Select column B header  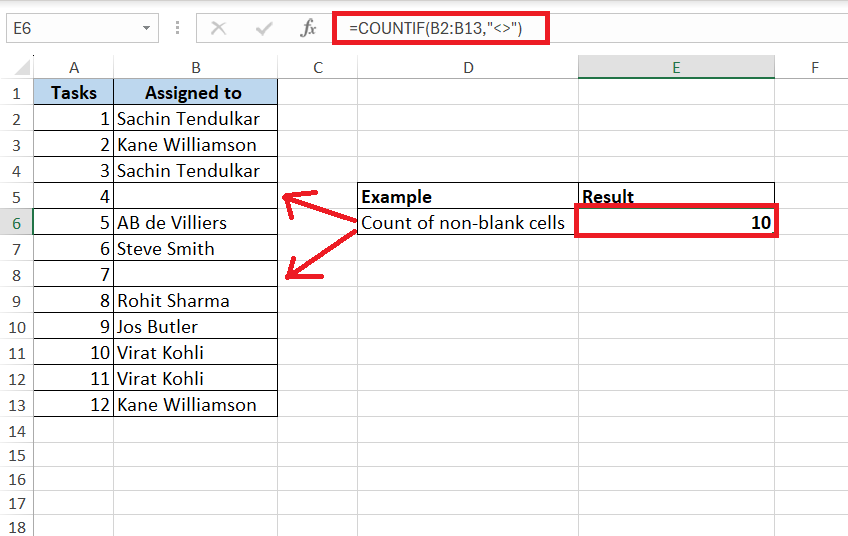pos(196,68)
